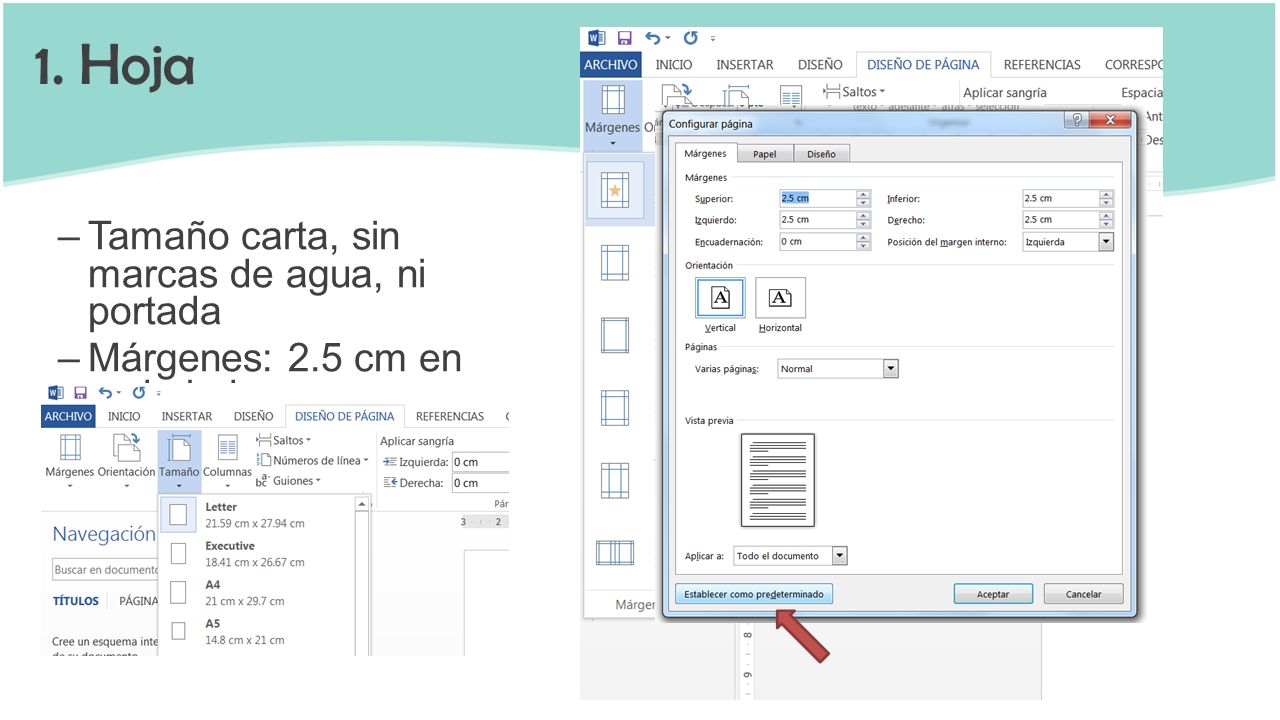The height and width of the screenshot is (720, 1280).
Task: Click the help question-mark button in Configurar página
Action: (x=1076, y=120)
